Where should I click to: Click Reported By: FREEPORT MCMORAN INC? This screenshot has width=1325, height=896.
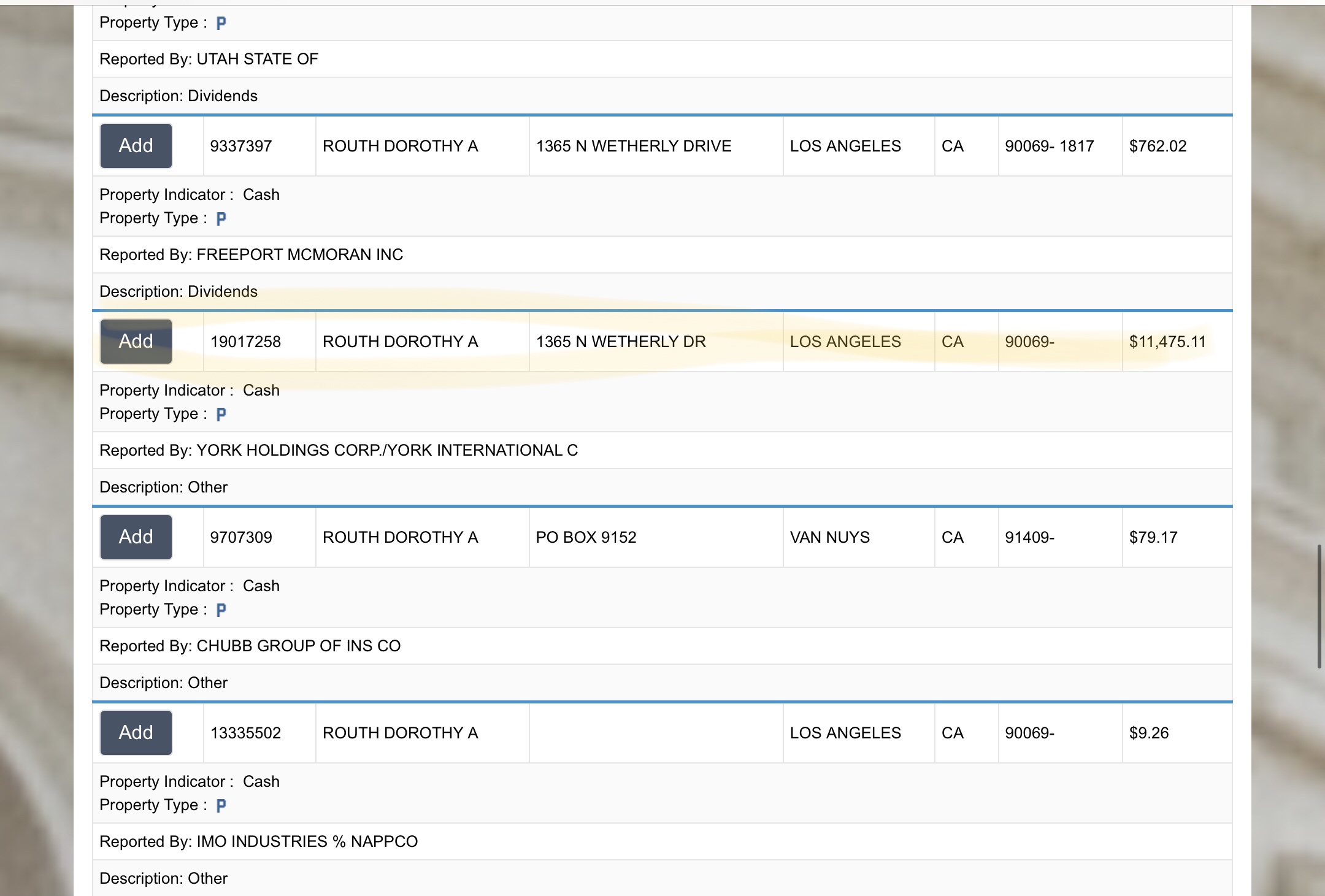[x=252, y=255]
